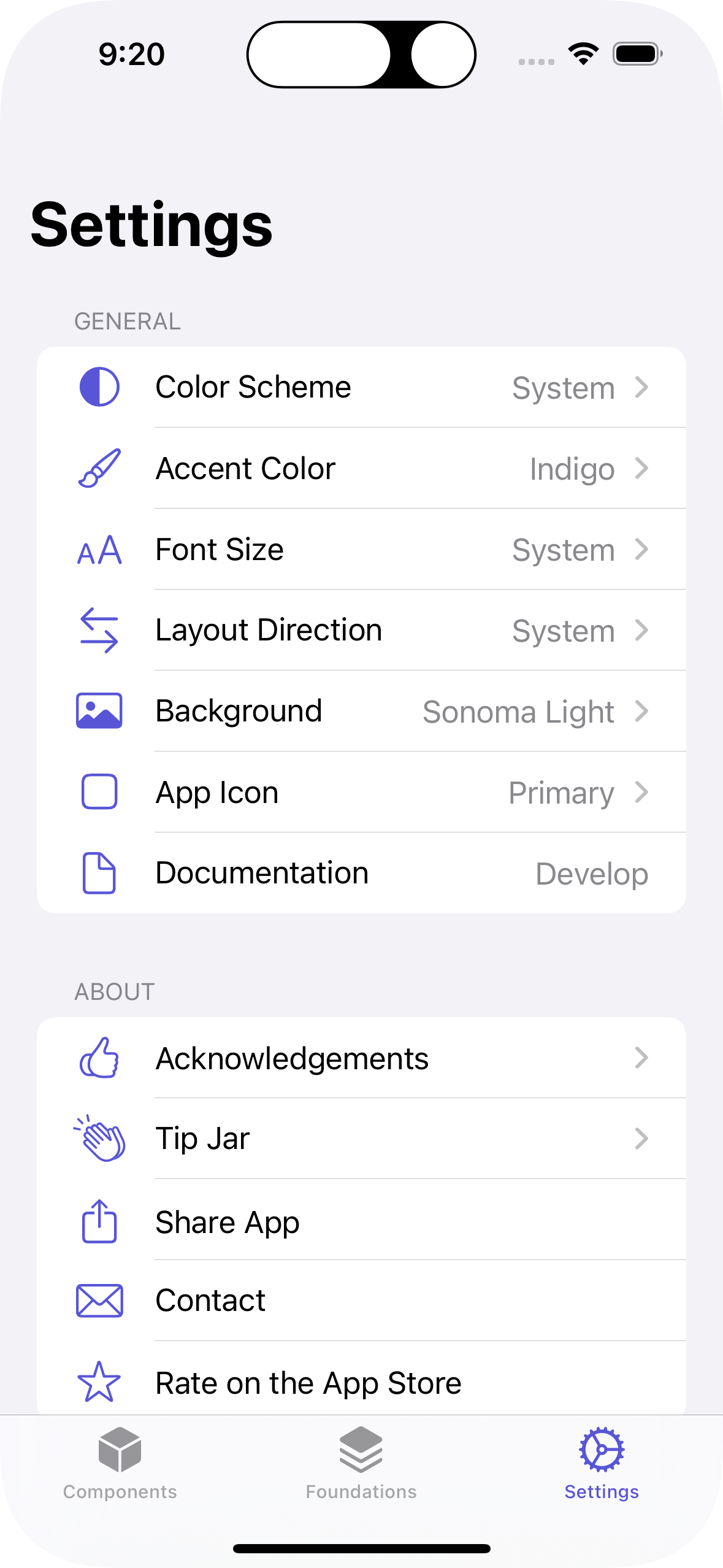Viewport: 723px width, 1568px height.
Task: Tap the Documentation page icon
Action: tap(99, 873)
